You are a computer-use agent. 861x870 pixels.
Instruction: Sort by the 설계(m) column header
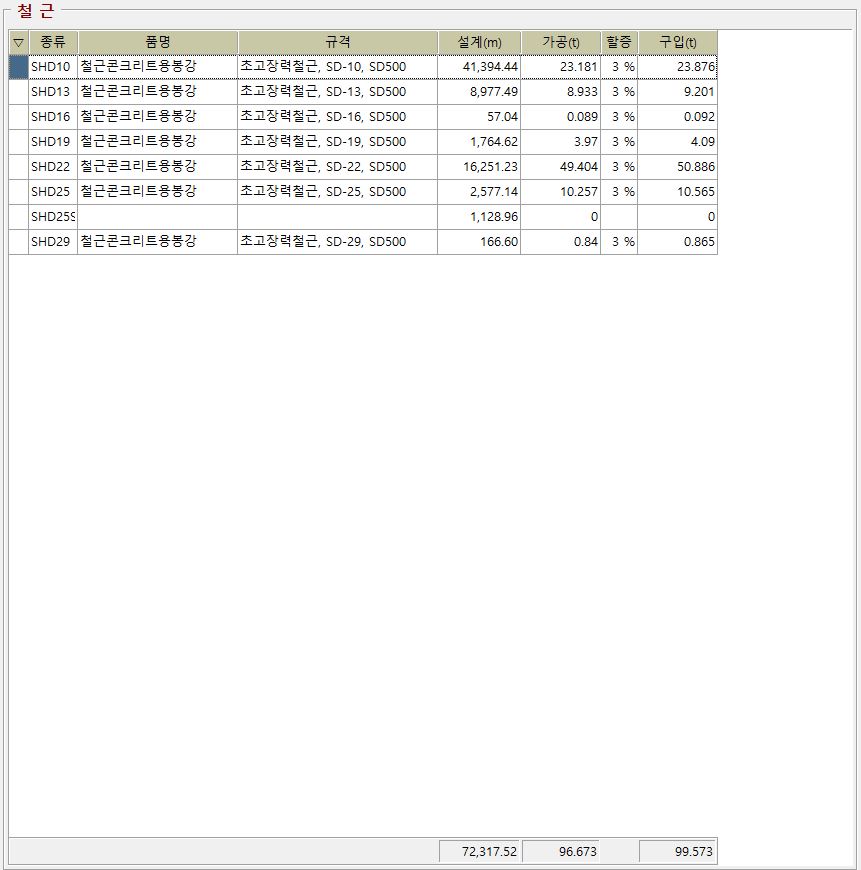click(479, 43)
